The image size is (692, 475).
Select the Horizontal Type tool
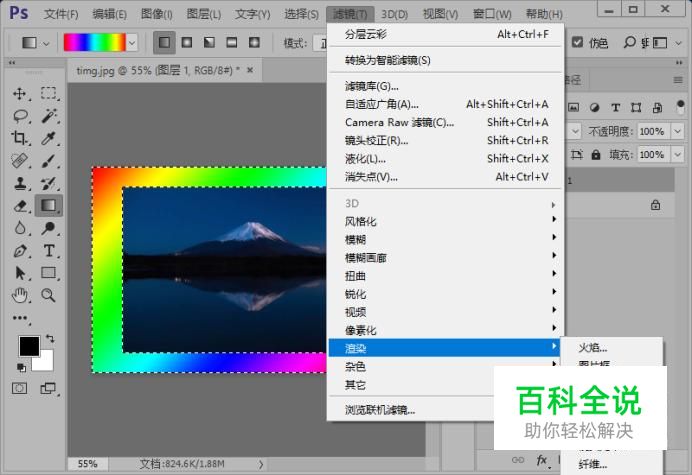[x=49, y=251]
